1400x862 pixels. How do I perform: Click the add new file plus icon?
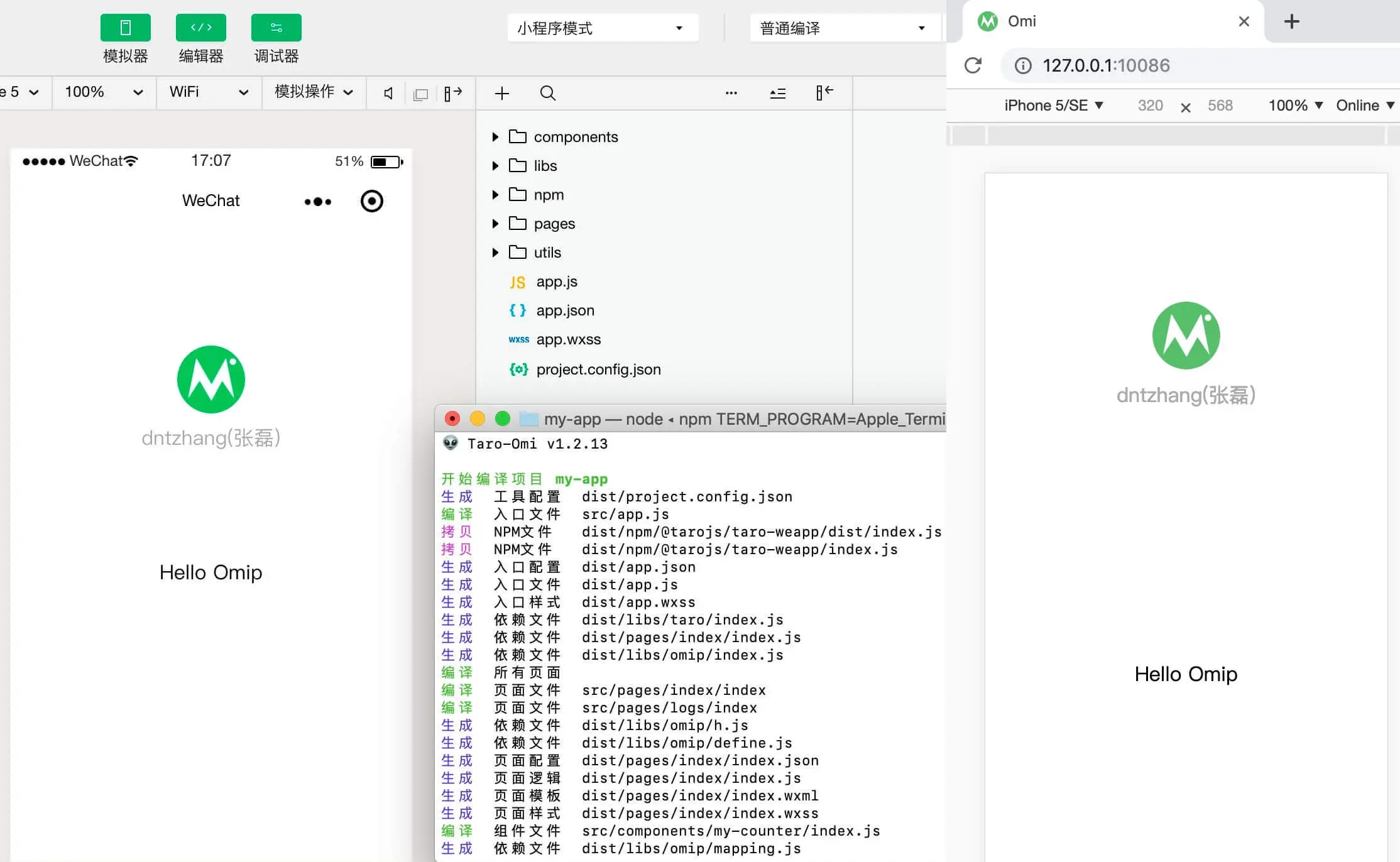[x=501, y=94]
